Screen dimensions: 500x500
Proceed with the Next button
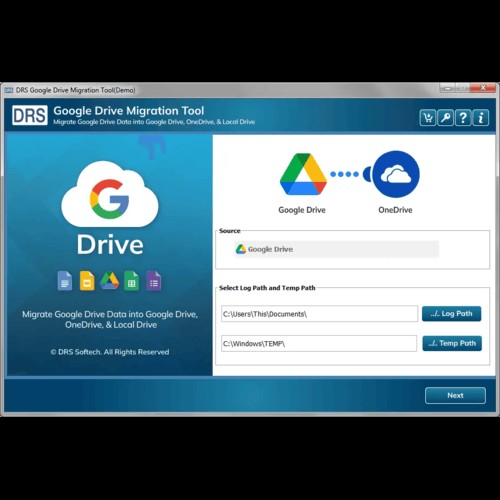[455, 395]
